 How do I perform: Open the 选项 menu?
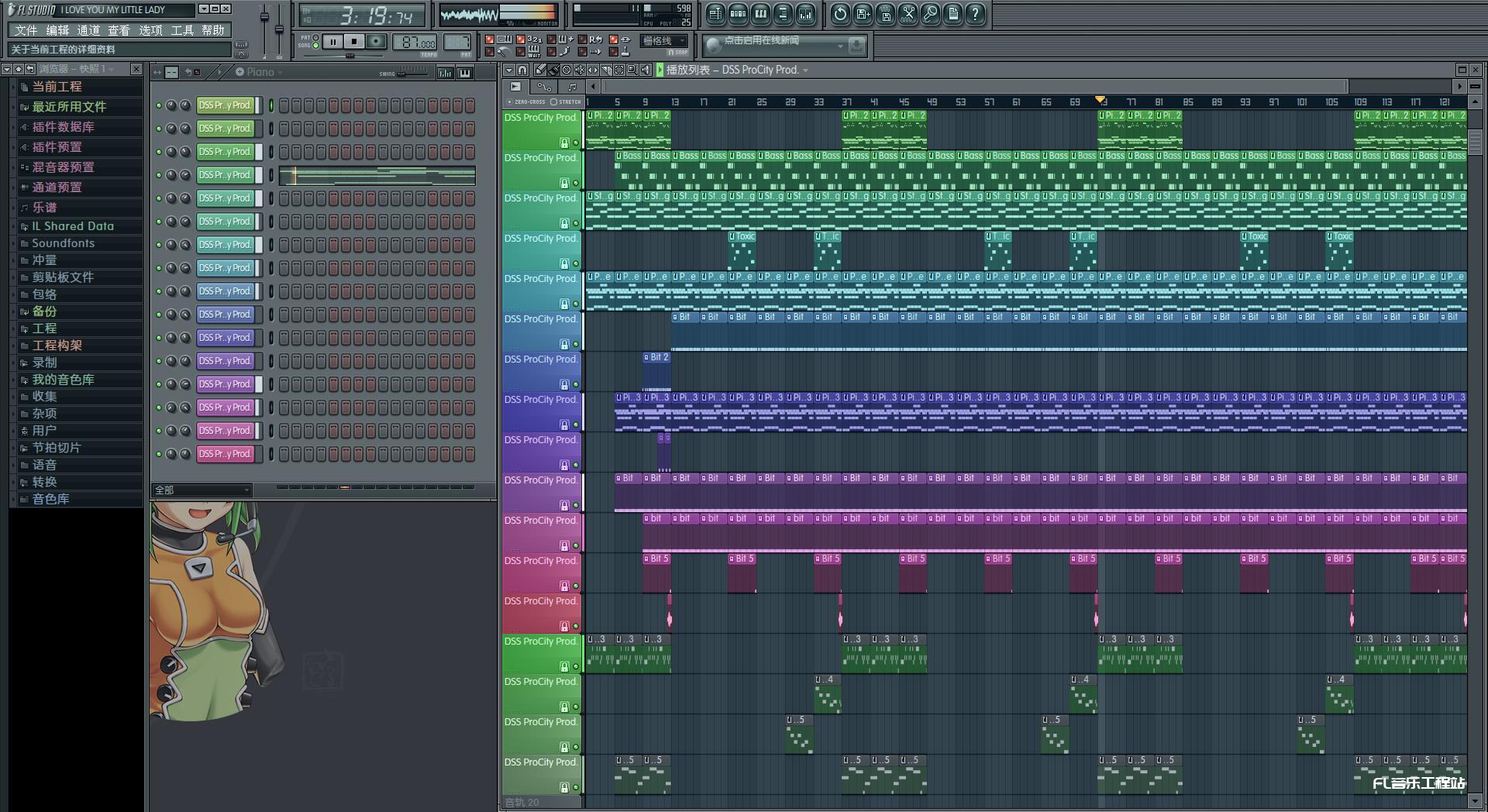click(x=150, y=30)
